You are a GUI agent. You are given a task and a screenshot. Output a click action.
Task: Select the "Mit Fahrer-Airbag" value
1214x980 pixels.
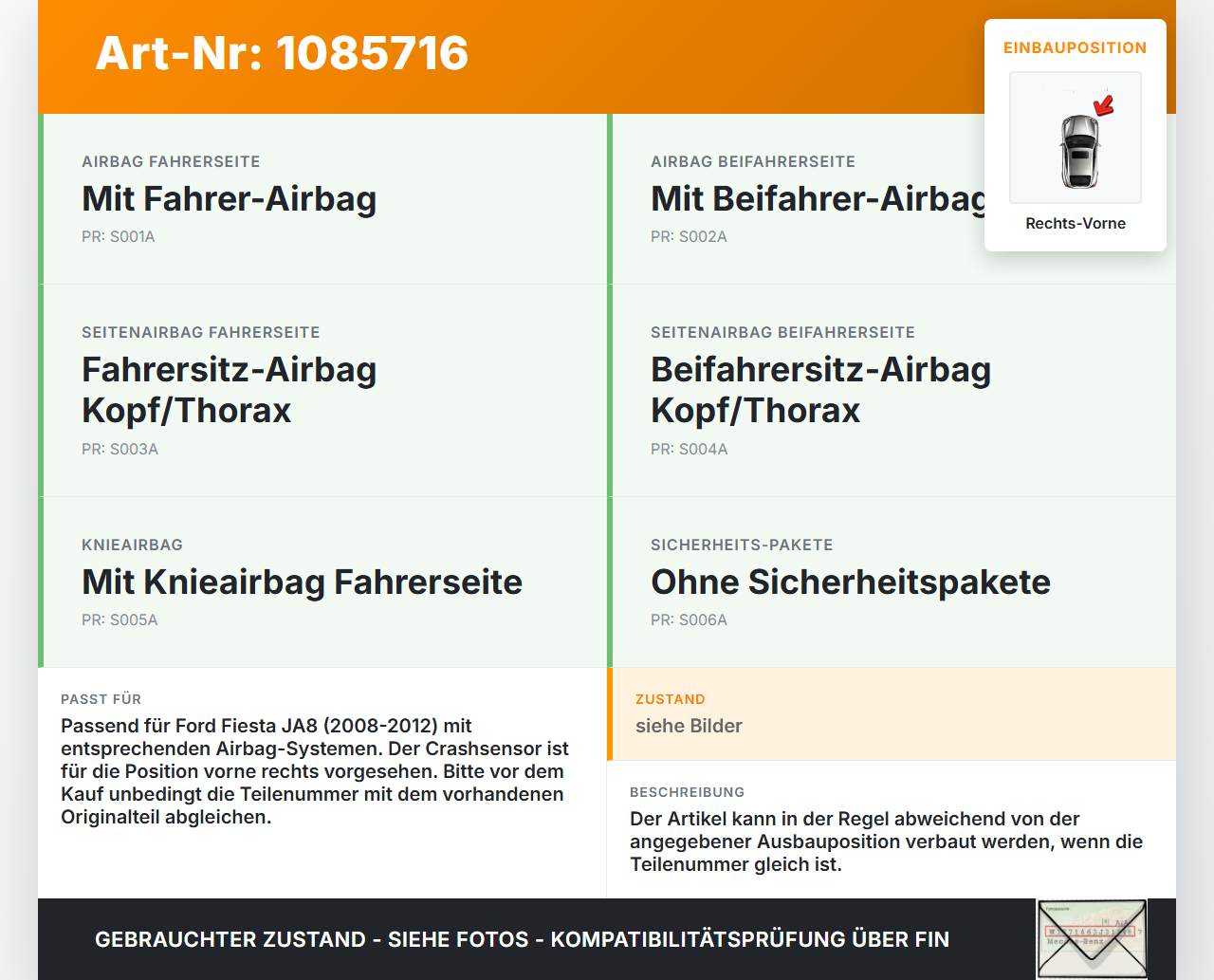230,198
